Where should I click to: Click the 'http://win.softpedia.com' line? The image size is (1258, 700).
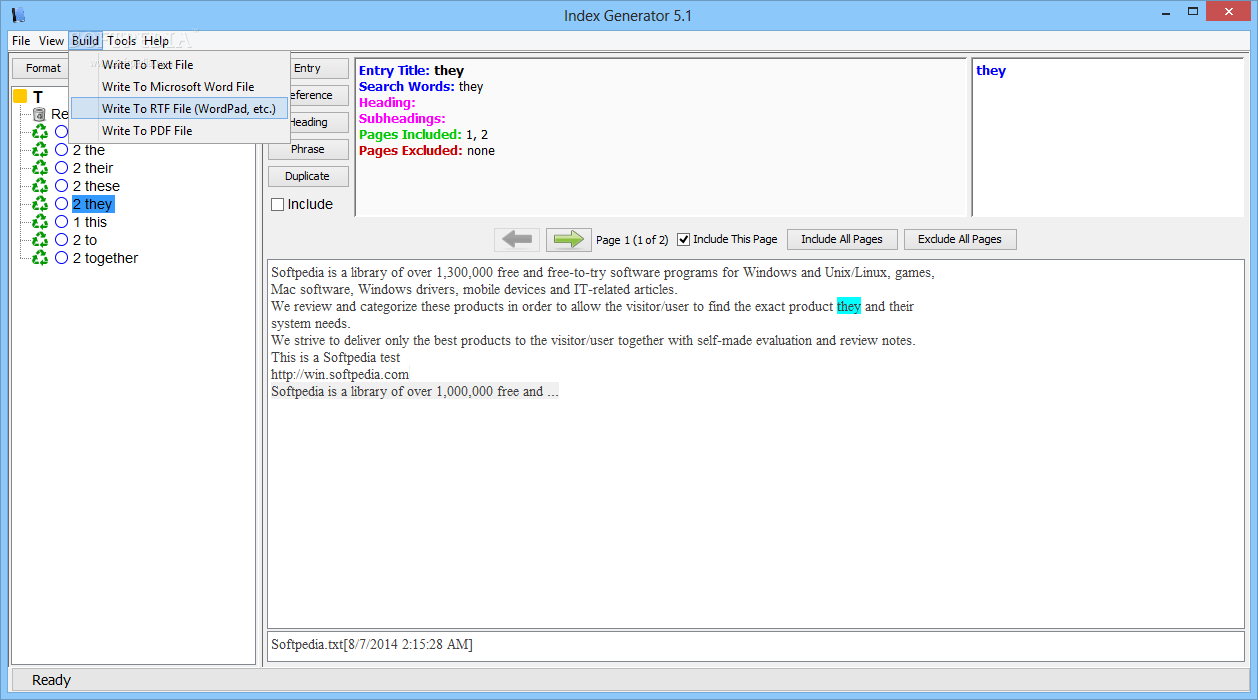[x=340, y=374]
